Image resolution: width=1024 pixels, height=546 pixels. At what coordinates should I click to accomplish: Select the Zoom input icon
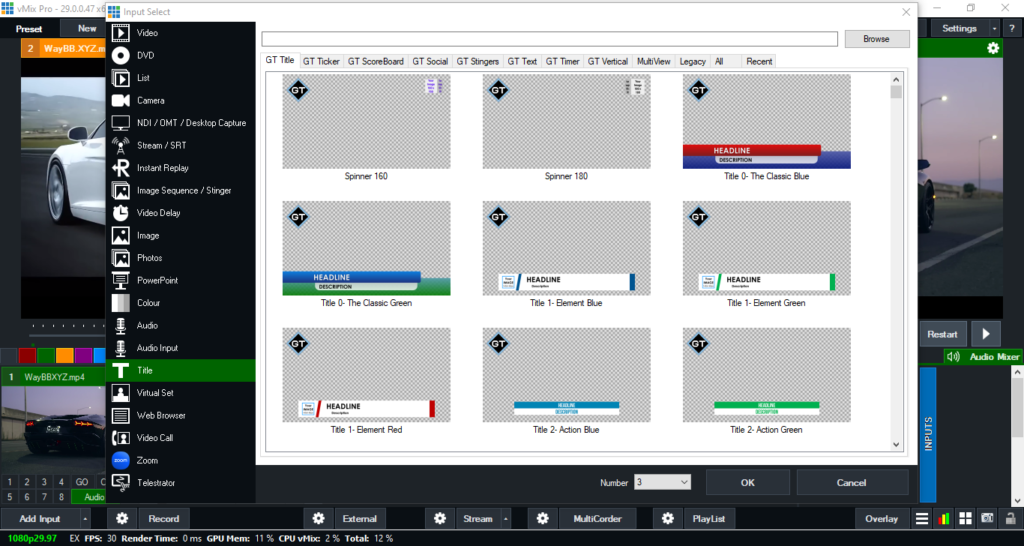pos(120,460)
